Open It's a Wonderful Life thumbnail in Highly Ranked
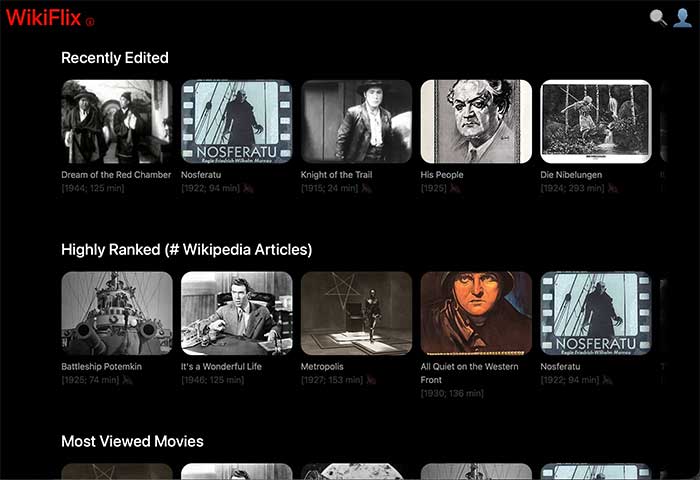 coord(237,313)
